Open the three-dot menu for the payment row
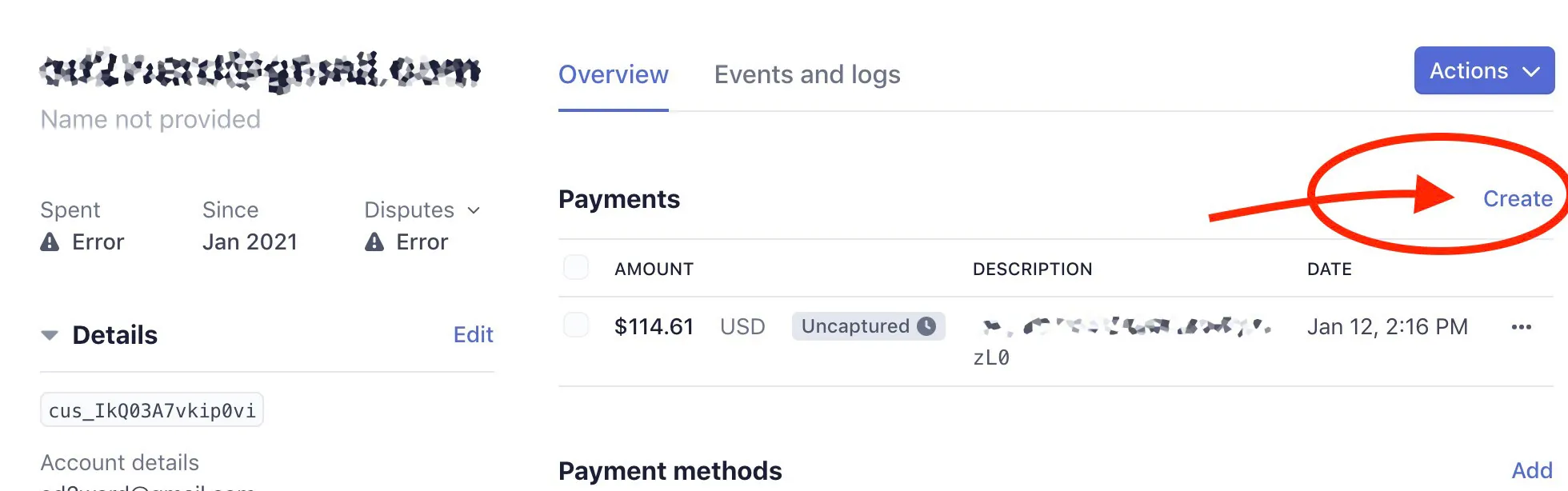The width and height of the screenshot is (1568, 491). coord(1521,327)
